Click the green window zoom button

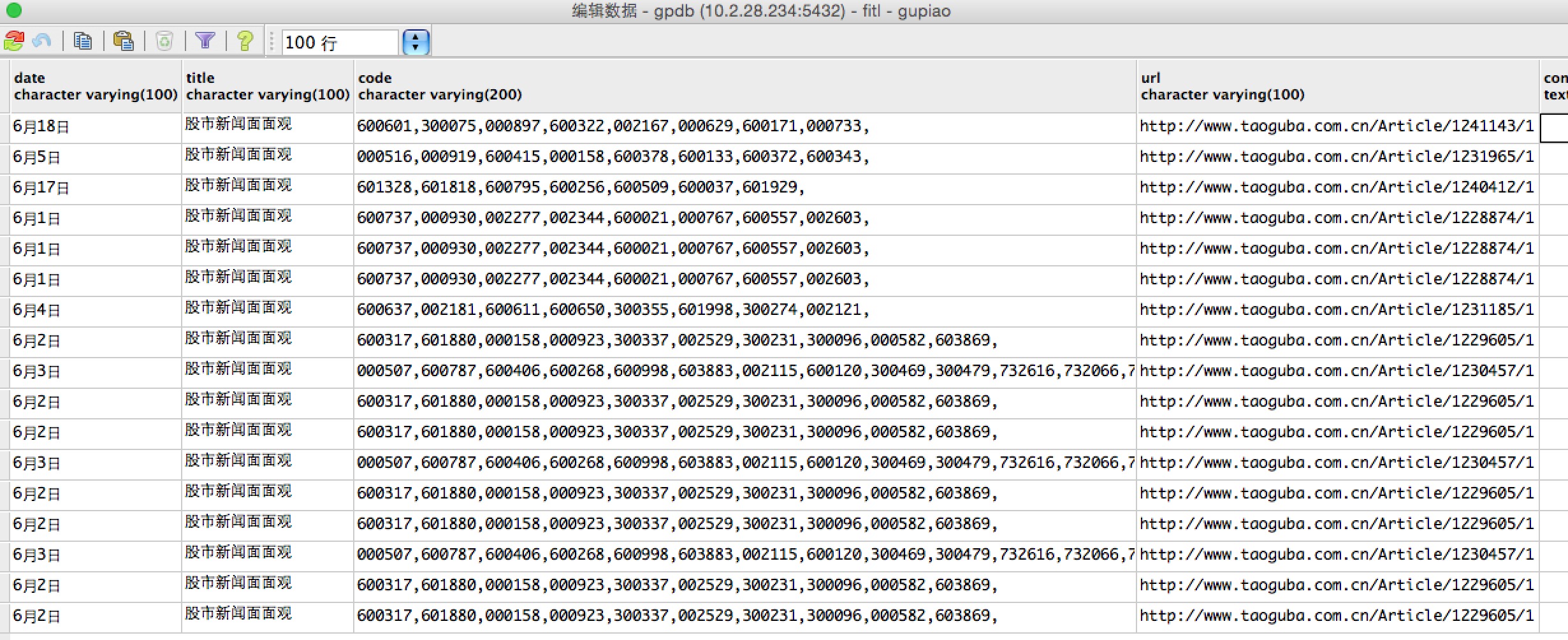pyautogui.click(x=14, y=10)
